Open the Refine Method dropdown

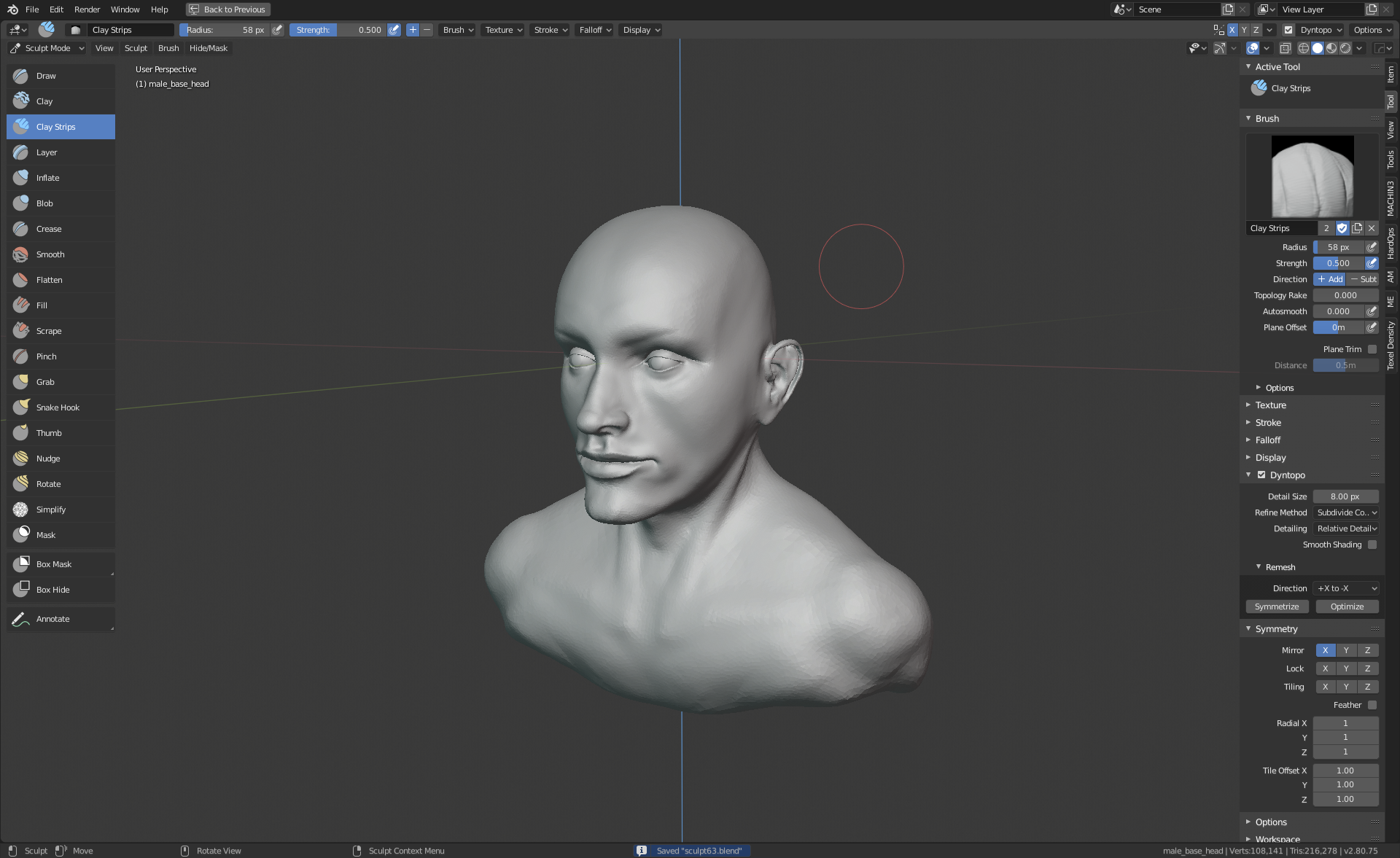1346,512
